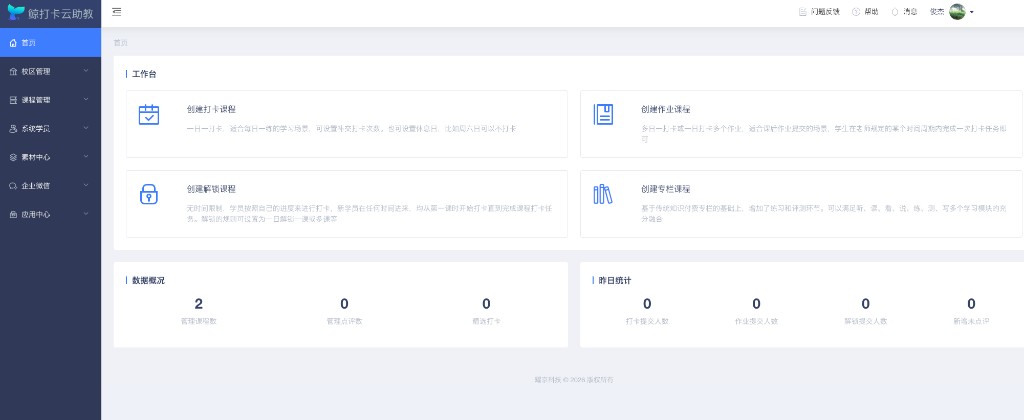Expand the 校区管理 submenu chevron
This screenshot has width=1024, height=420.
click(86, 71)
